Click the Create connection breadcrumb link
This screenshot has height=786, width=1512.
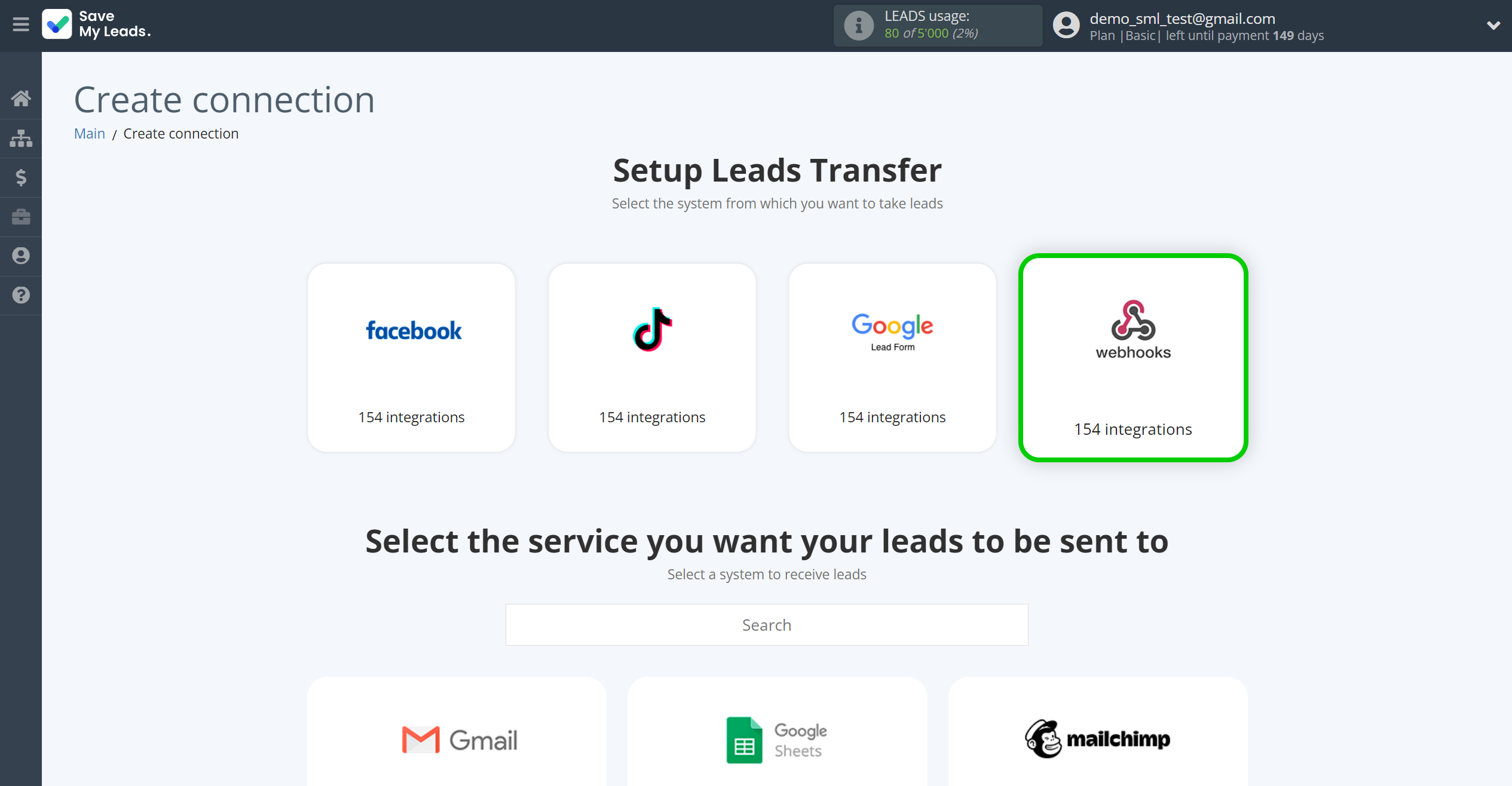pyautogui.click(x=180, y=133)
